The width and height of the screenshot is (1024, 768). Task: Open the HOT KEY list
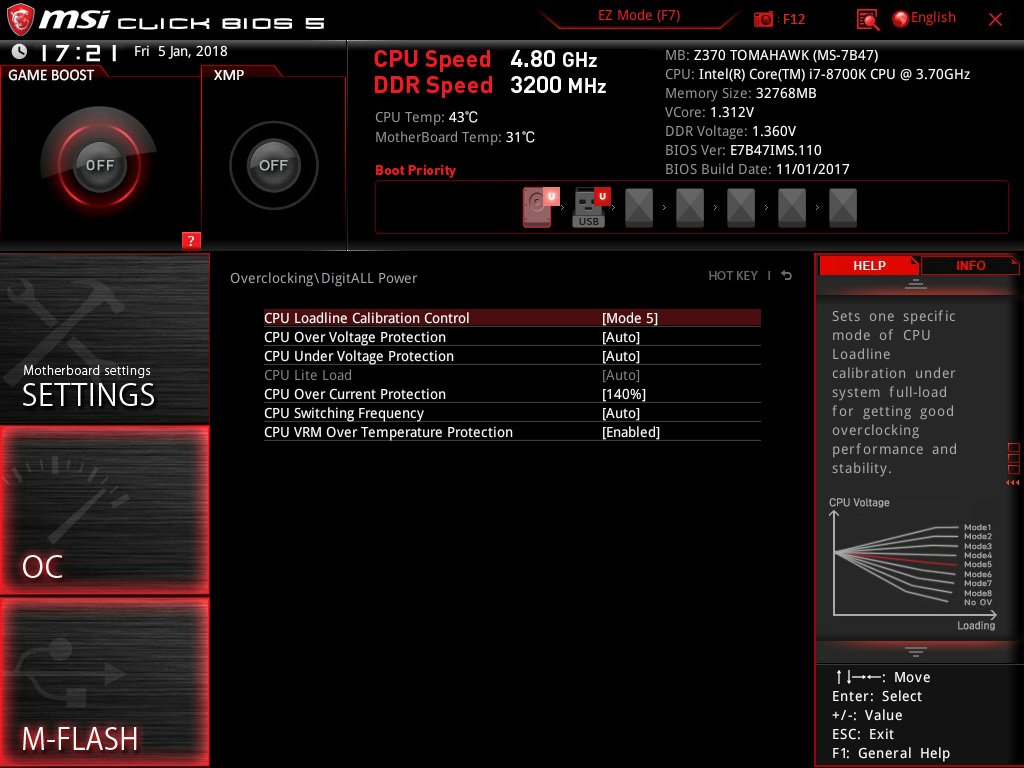(733, 276)
